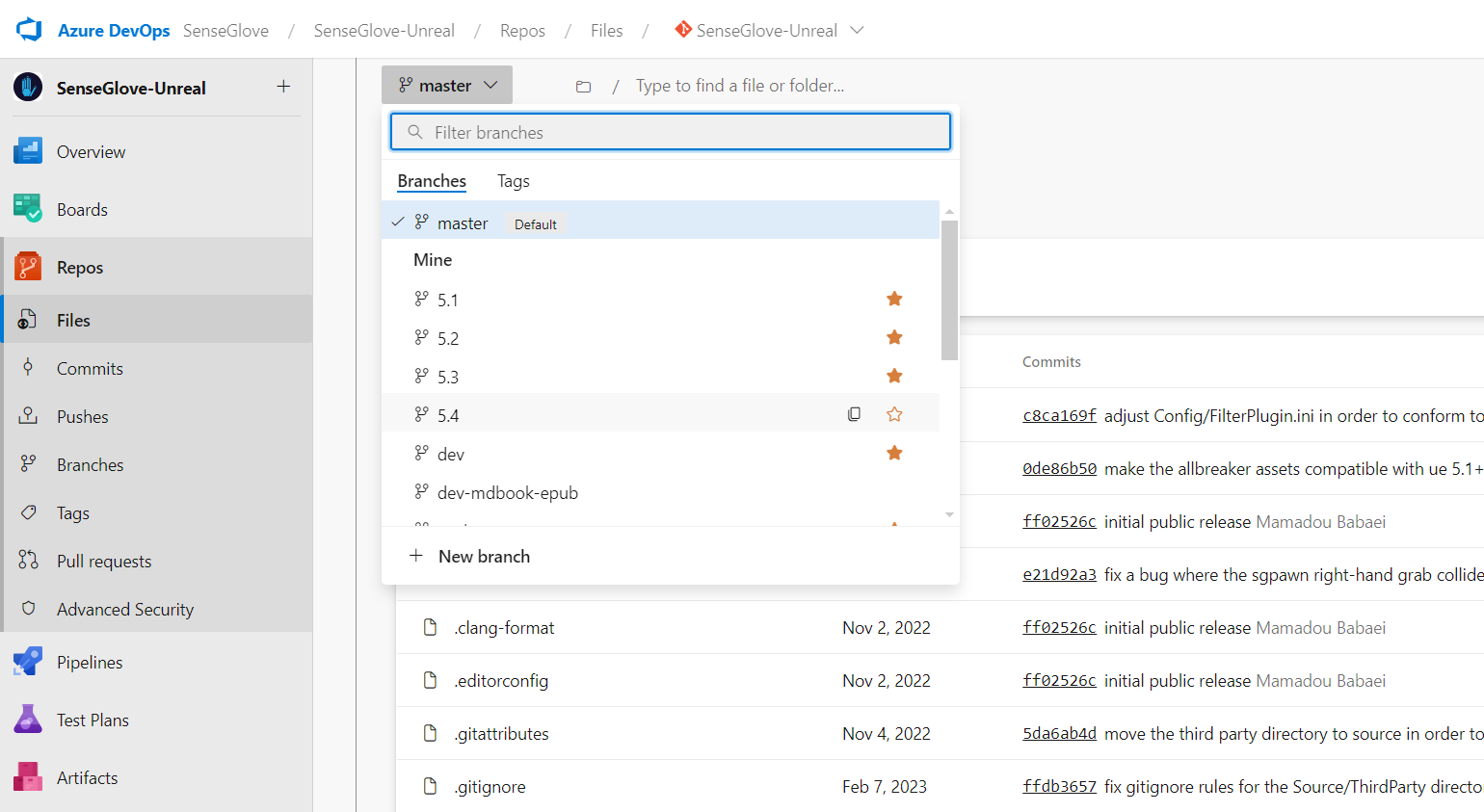Open the Pipelines section
This screenshot has width=1484, height=812.
[x=88, y=662]
